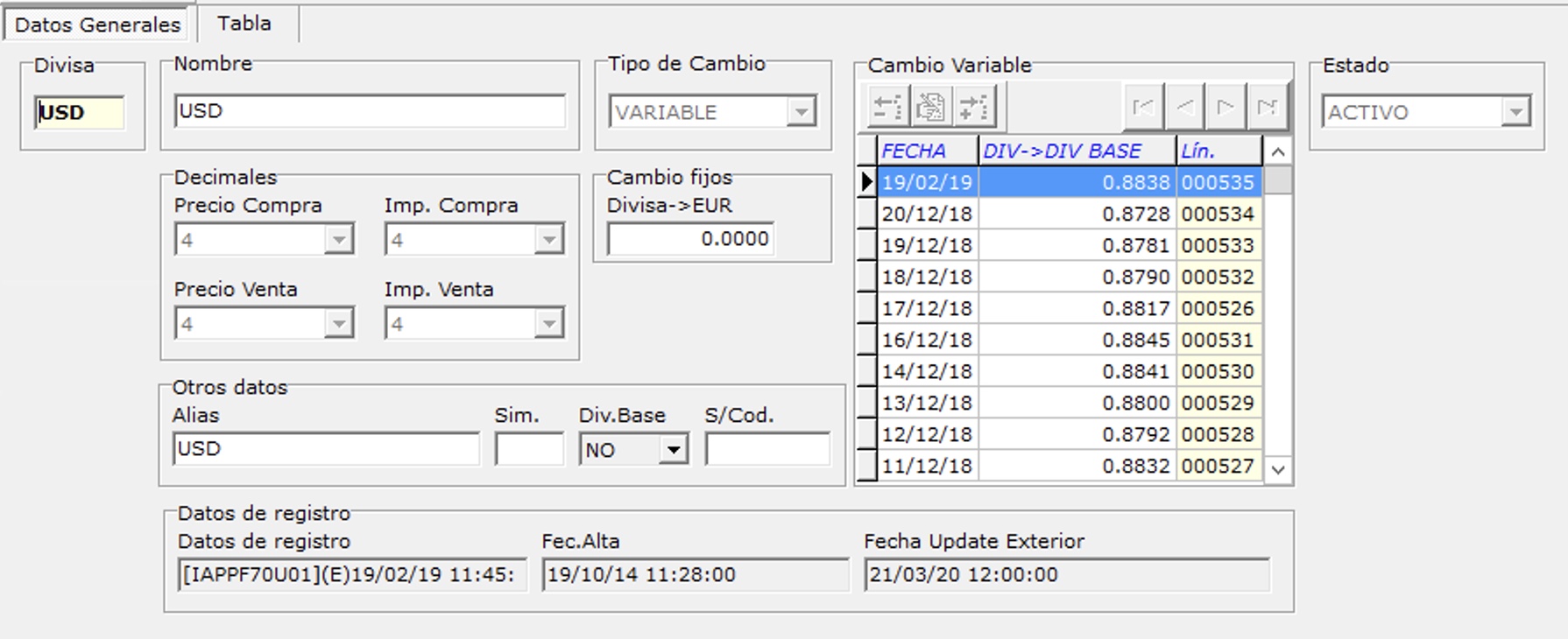The height and width of the screenshot is (639, 1568).
Task: Expand the Imp. Venta decimals dropdown
Action: (x=548, y=324)
